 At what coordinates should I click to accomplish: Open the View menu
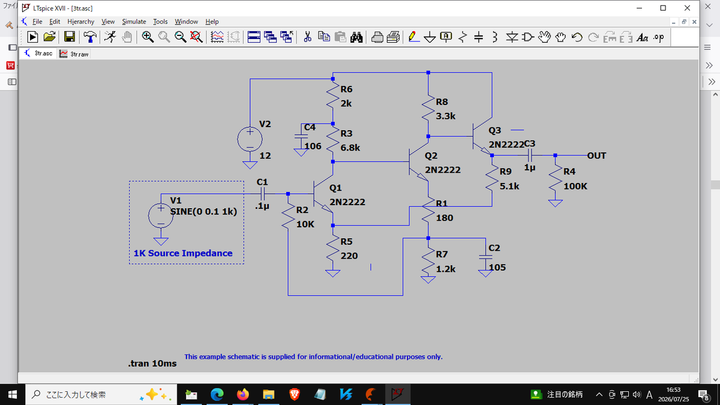pos(108,22)
